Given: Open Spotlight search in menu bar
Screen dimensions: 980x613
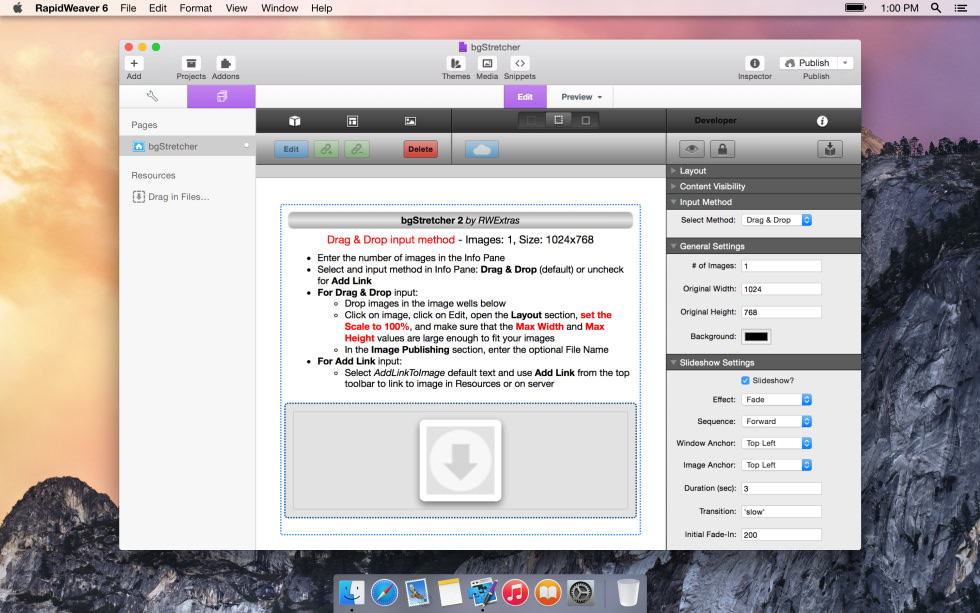Looking at the screenshot, I should click(x=936, y=8).
